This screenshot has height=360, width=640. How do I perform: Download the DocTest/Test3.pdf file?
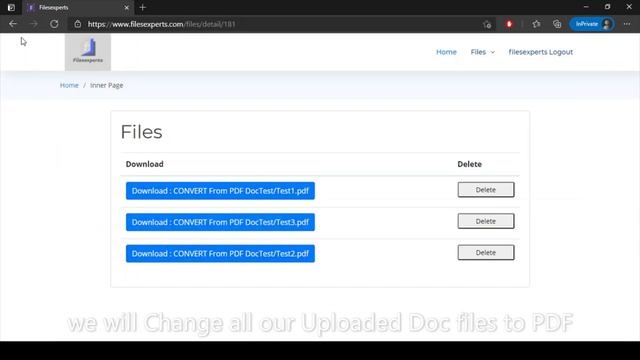click(220, 222)
